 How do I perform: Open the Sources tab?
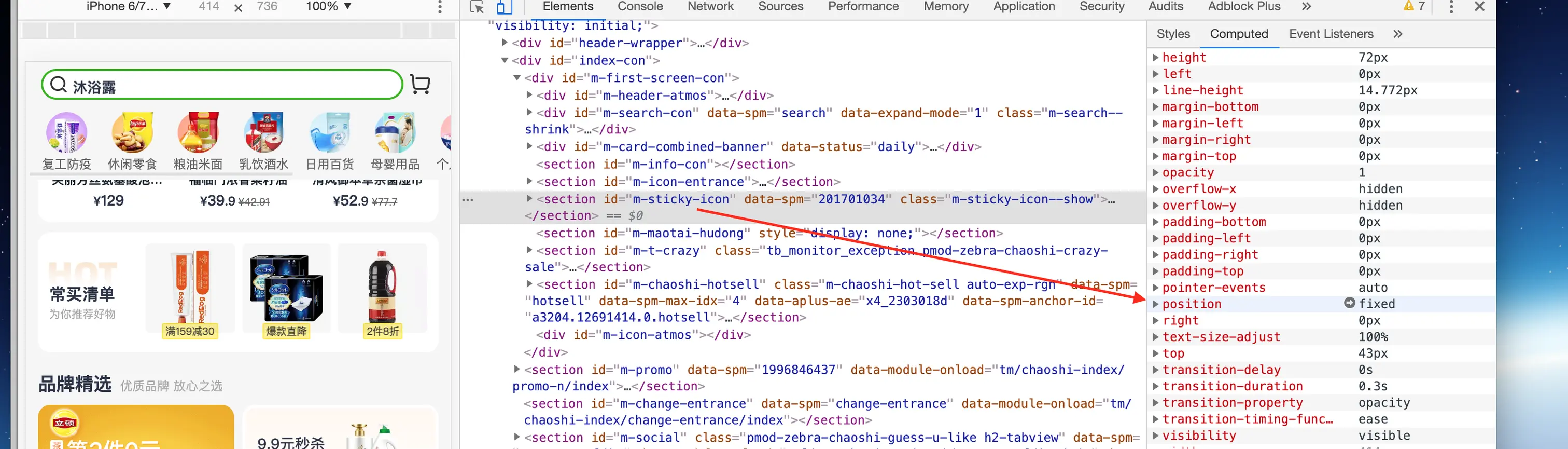tap(780, 7)
